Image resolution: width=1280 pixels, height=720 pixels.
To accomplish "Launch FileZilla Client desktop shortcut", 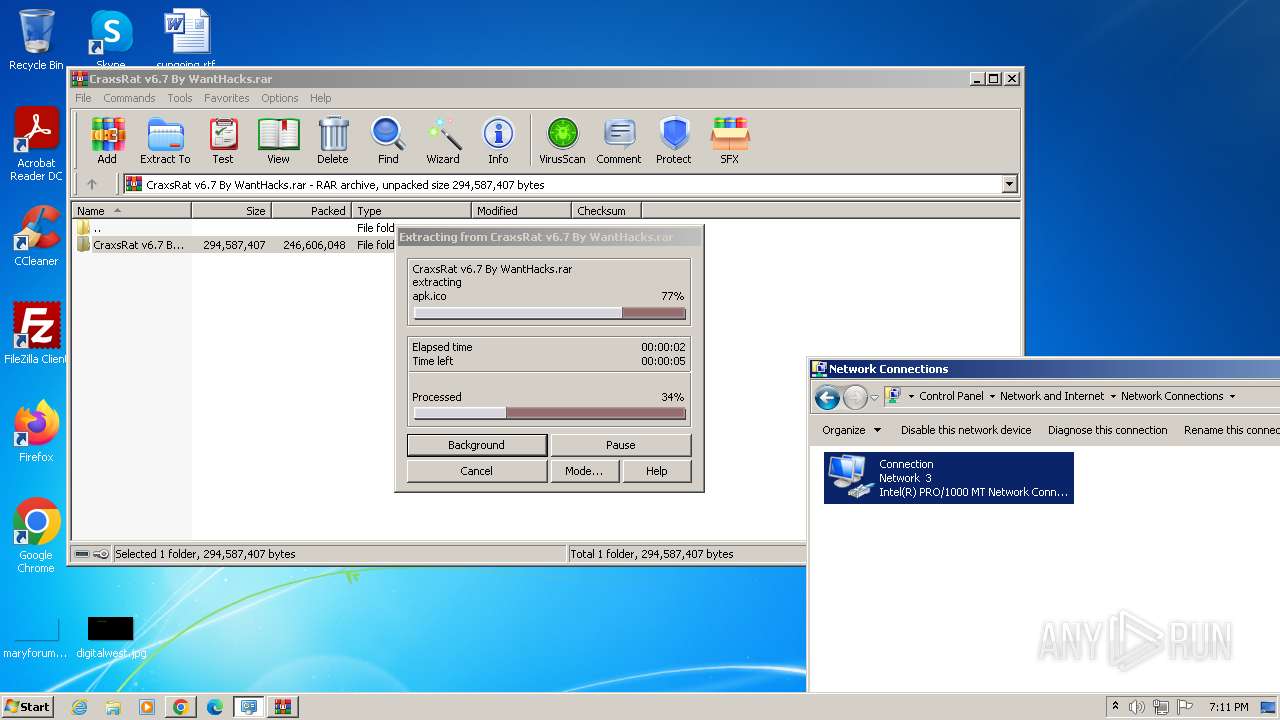I will coord(36,333).
